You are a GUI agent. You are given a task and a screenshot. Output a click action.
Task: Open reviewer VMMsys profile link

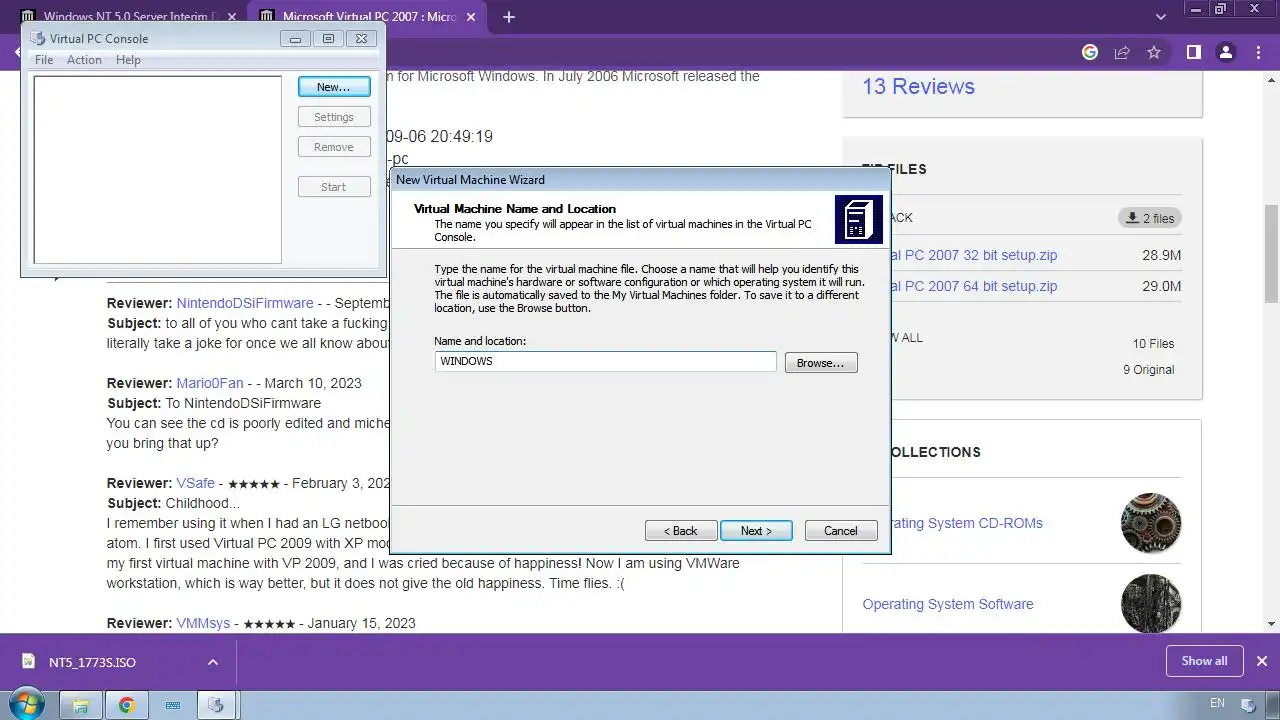click(203, 623)
